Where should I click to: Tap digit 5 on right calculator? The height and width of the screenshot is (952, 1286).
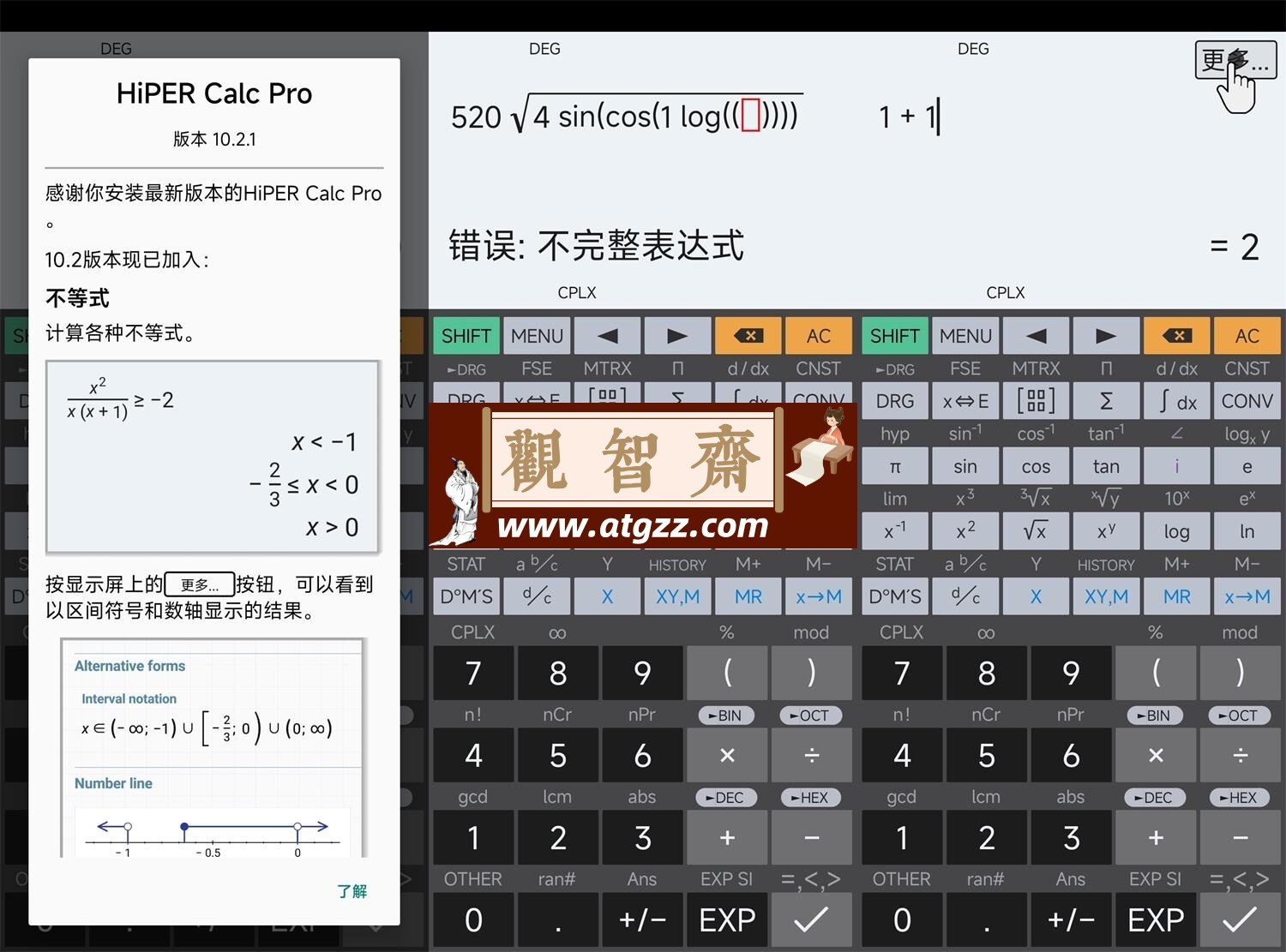pyautogui.click(x=987, y=755)
